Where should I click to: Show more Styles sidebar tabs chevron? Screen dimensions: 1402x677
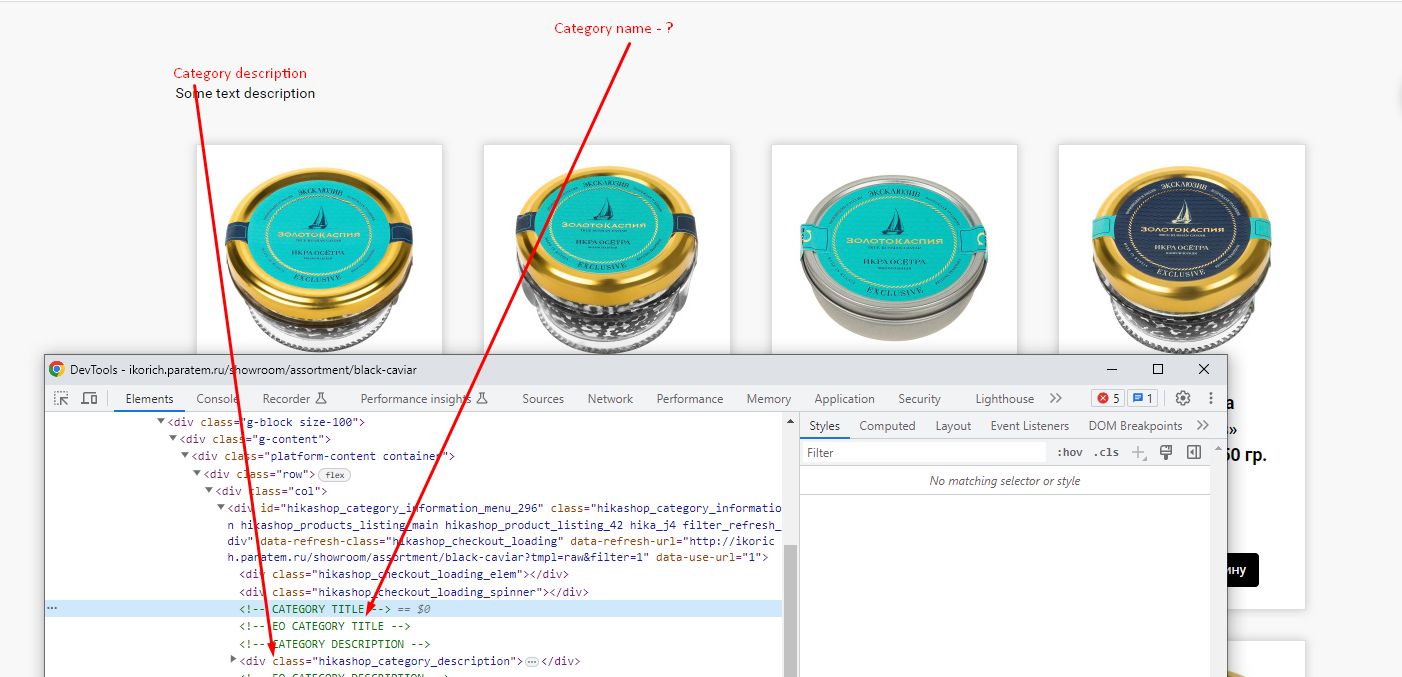pos(1202,425)
